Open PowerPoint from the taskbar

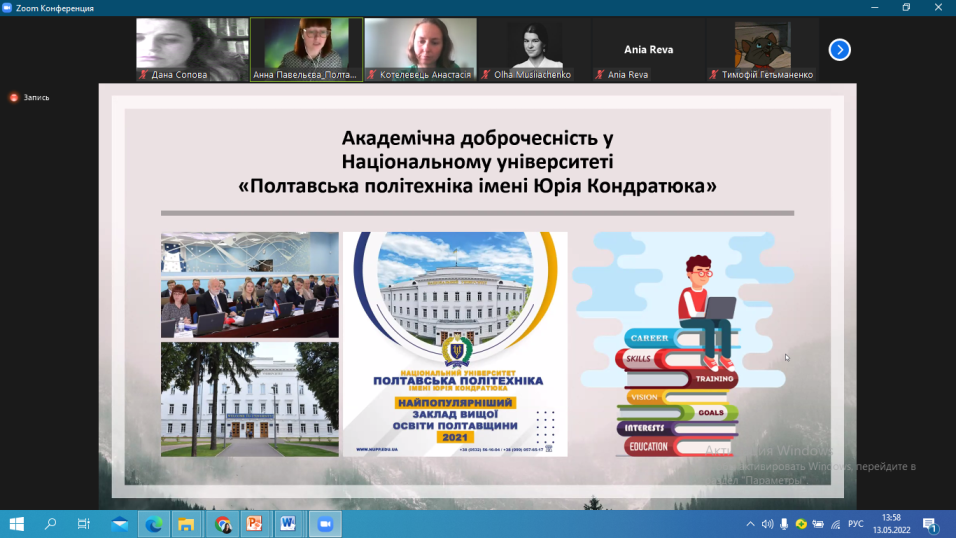[x=254, y=523]
